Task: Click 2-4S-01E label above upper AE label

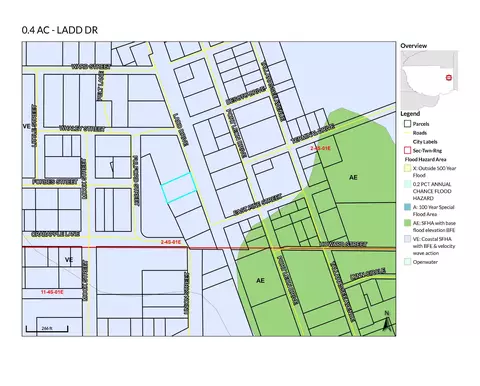Action: click(320, 148)
